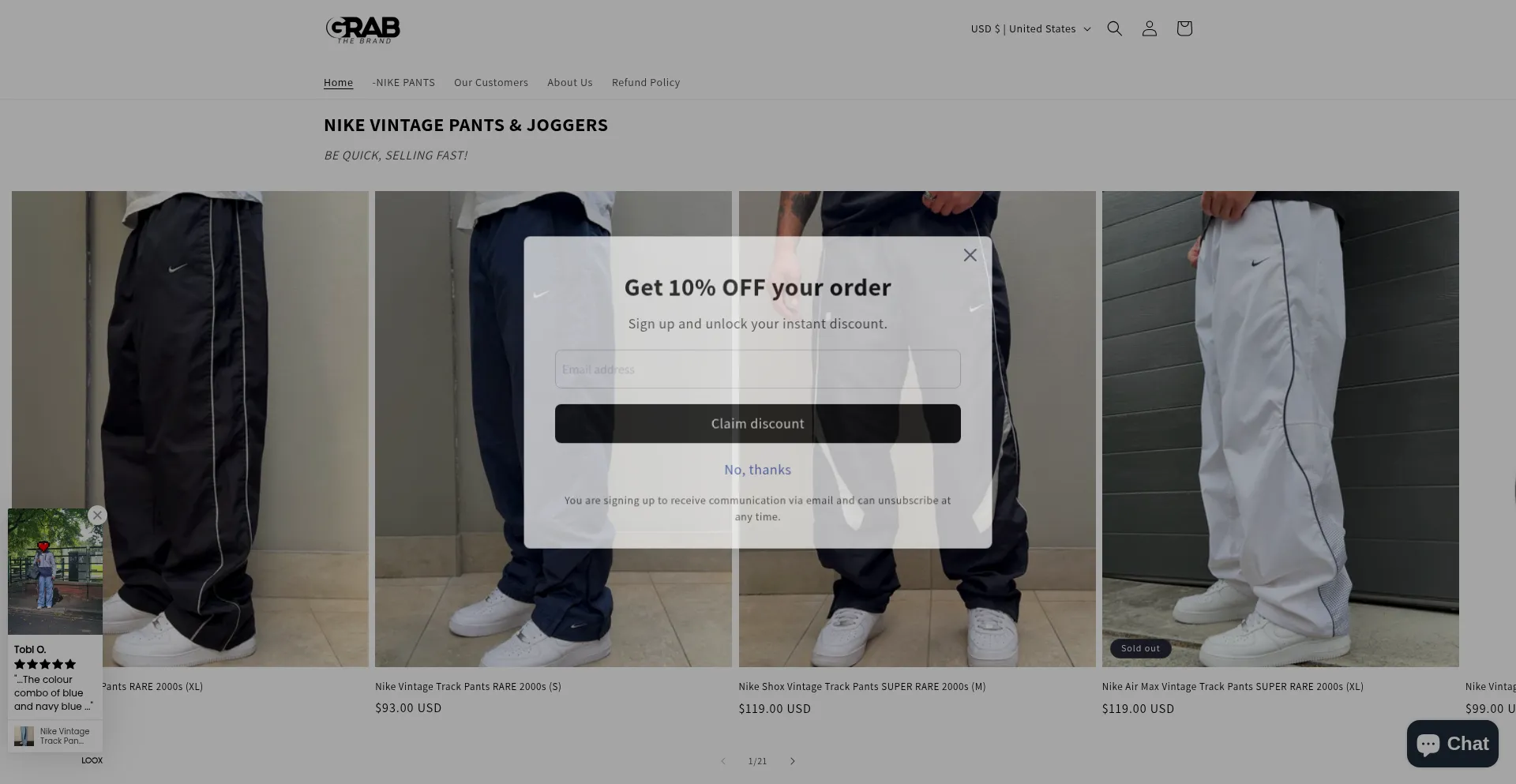Screen dimensions: 1516x784
Task: Decline with the No, thanks link
Action: click(x=757, y=470)
